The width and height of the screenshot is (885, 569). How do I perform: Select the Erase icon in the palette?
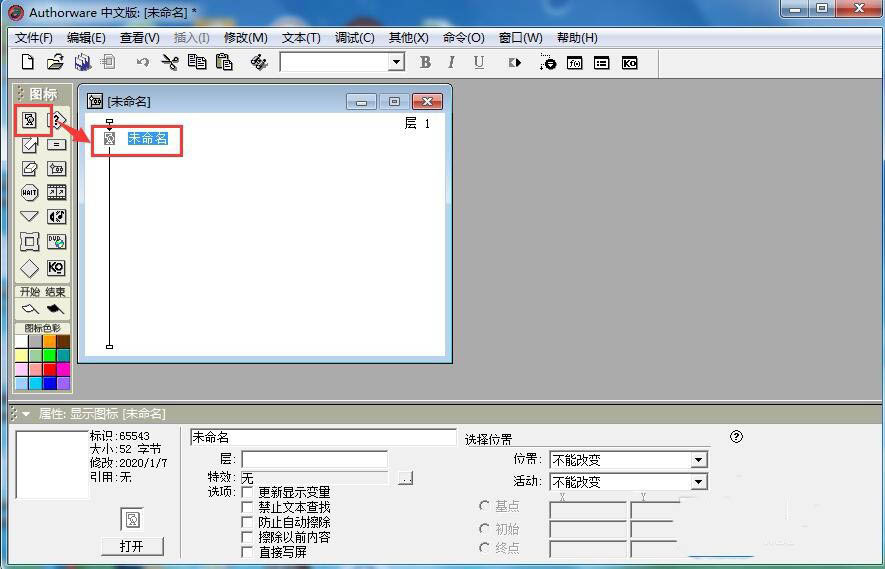[x=29, y=168]
